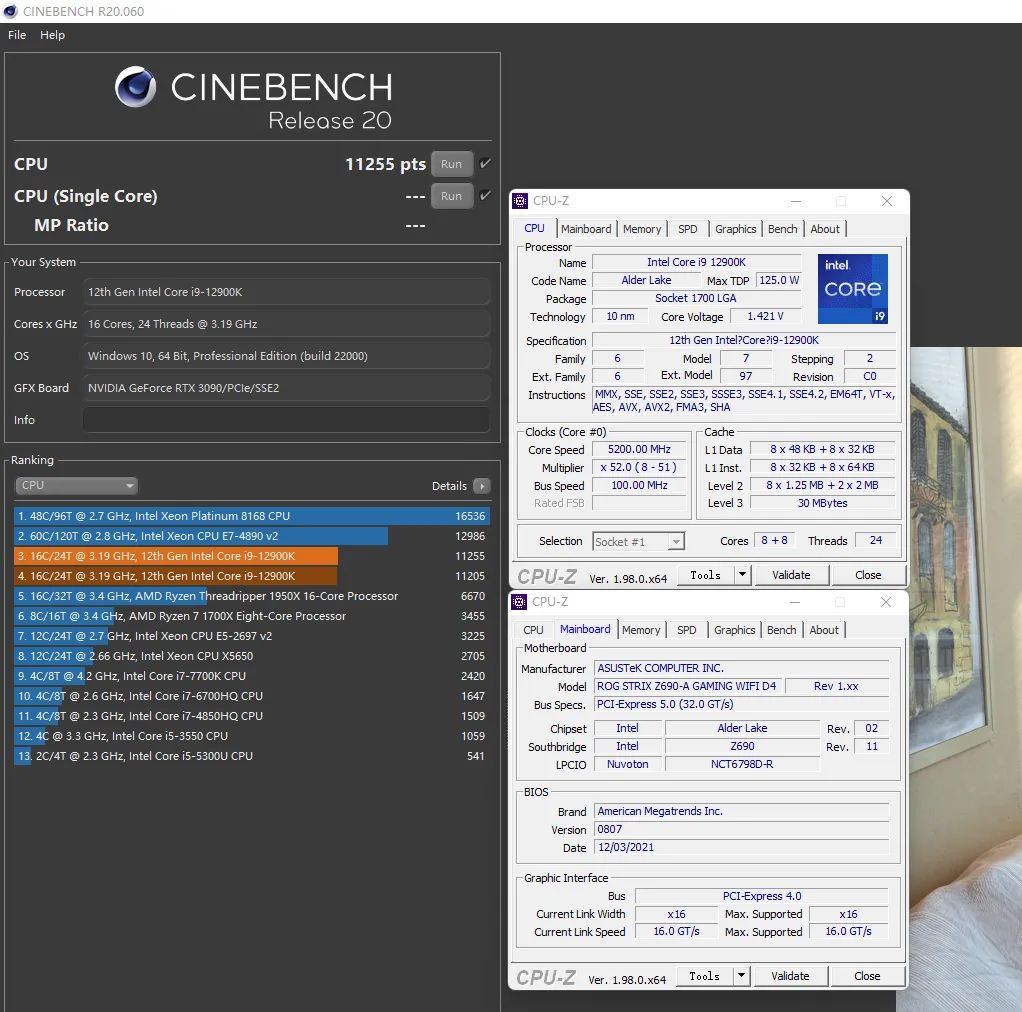Viewport: 1022px width, 1012px height.
Task: Switch to the Memory tab in upper CPU-Z
Action: point(642,229)
